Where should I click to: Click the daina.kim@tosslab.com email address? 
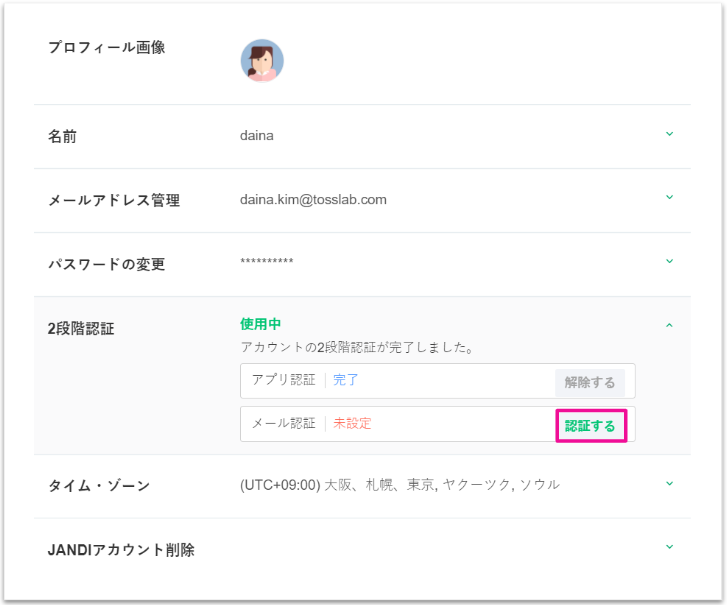pyautogui.click(x=313, y=200)
